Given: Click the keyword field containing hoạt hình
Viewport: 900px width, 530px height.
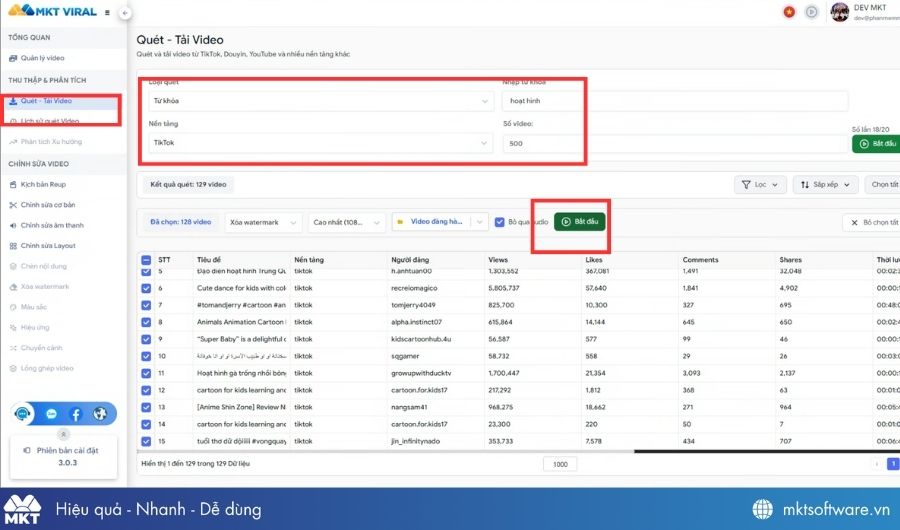Looking at the screenshot, I should click(675, 101).
